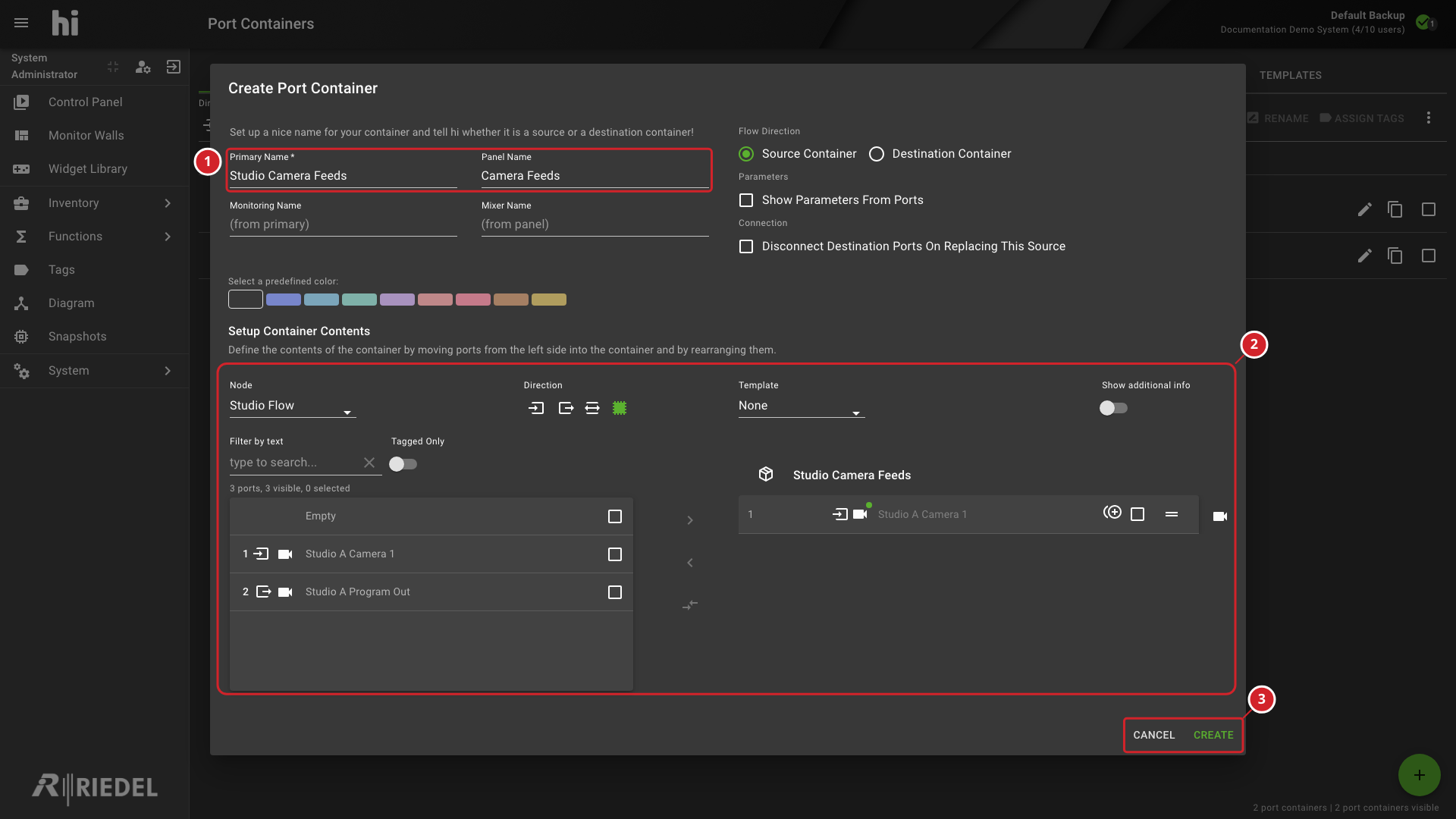The image size is (1456, 819).
Task: Open Widget Library in sidebar
Action: [x=94, y=169]
